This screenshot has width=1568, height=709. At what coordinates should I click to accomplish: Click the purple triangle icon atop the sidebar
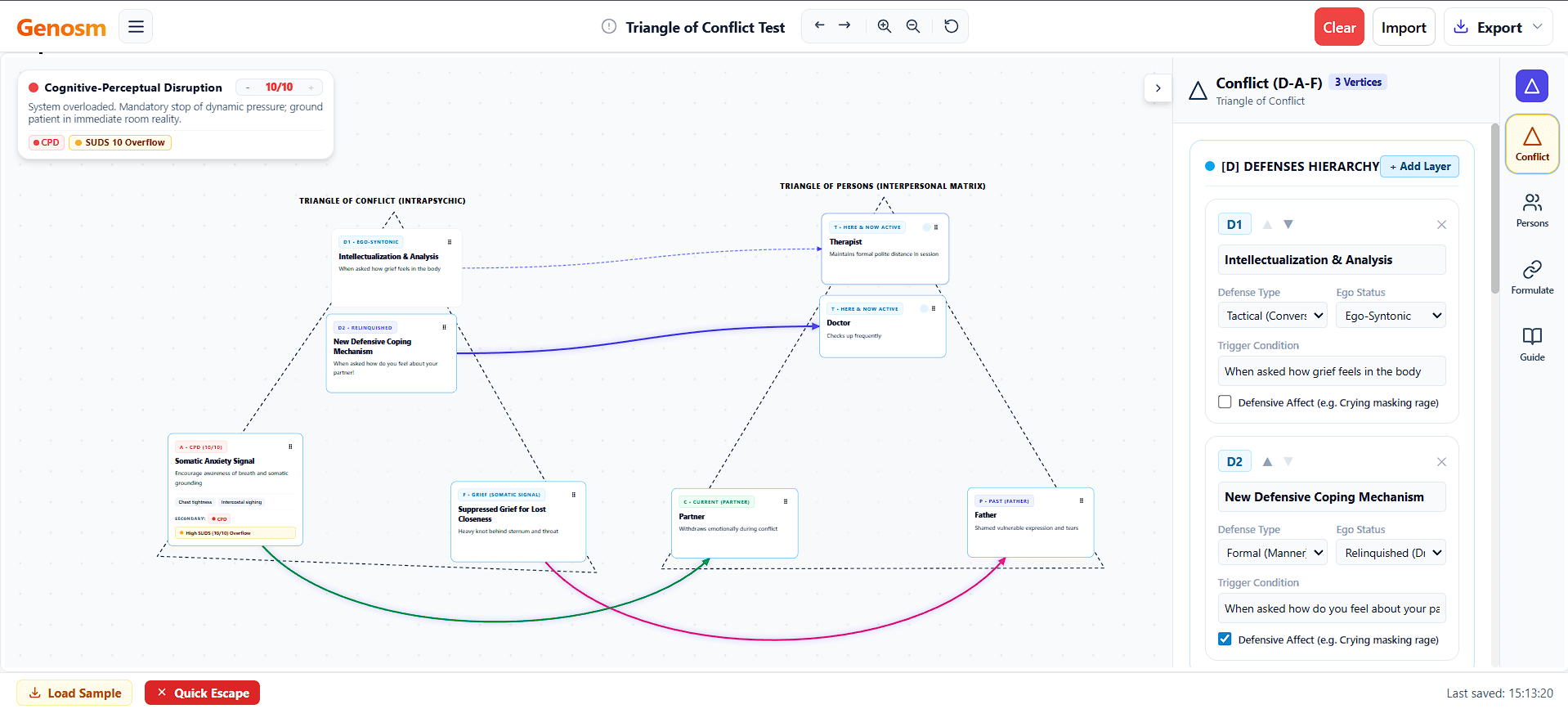pos(1531,86)
